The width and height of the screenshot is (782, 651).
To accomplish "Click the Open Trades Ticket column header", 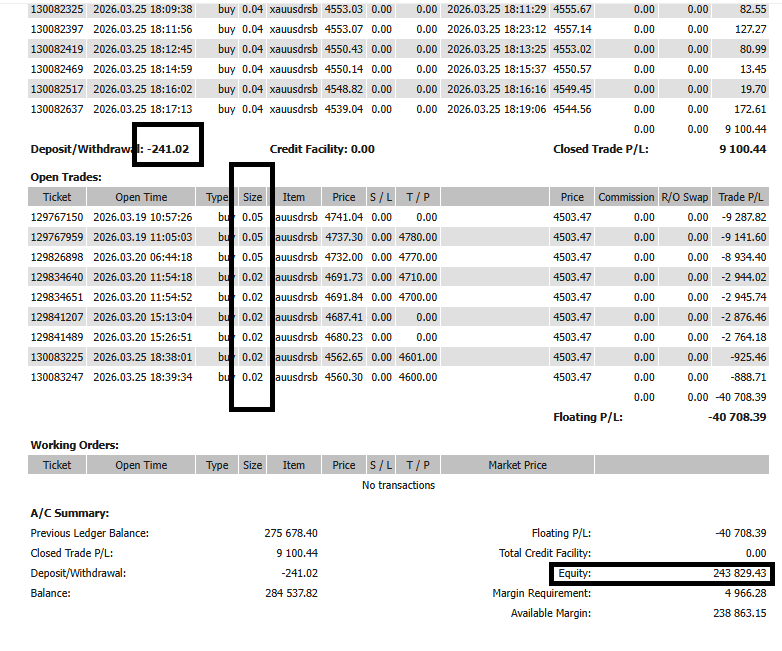I will [57, 197].
